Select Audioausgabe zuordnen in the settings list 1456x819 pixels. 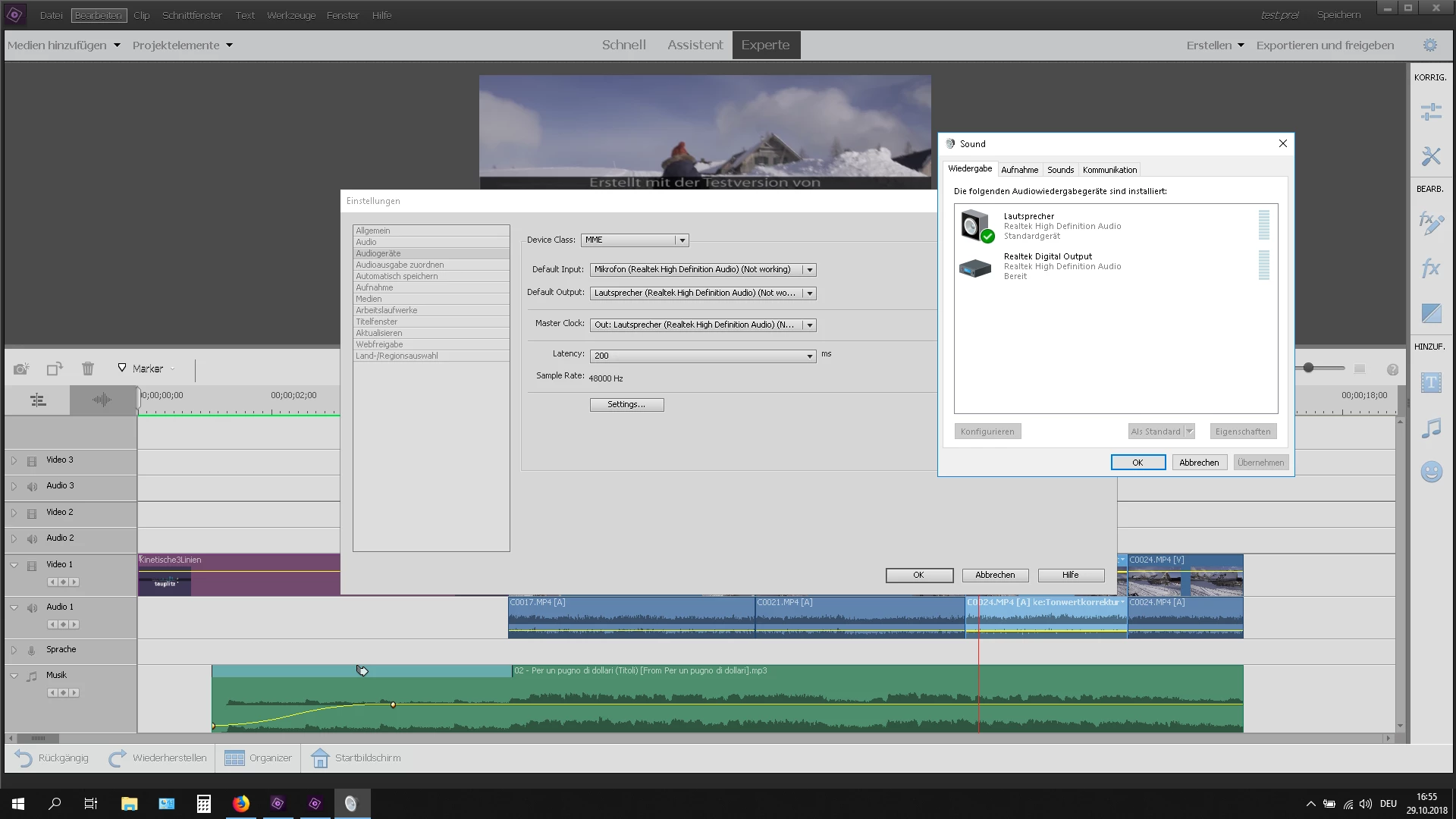[400, 265]
